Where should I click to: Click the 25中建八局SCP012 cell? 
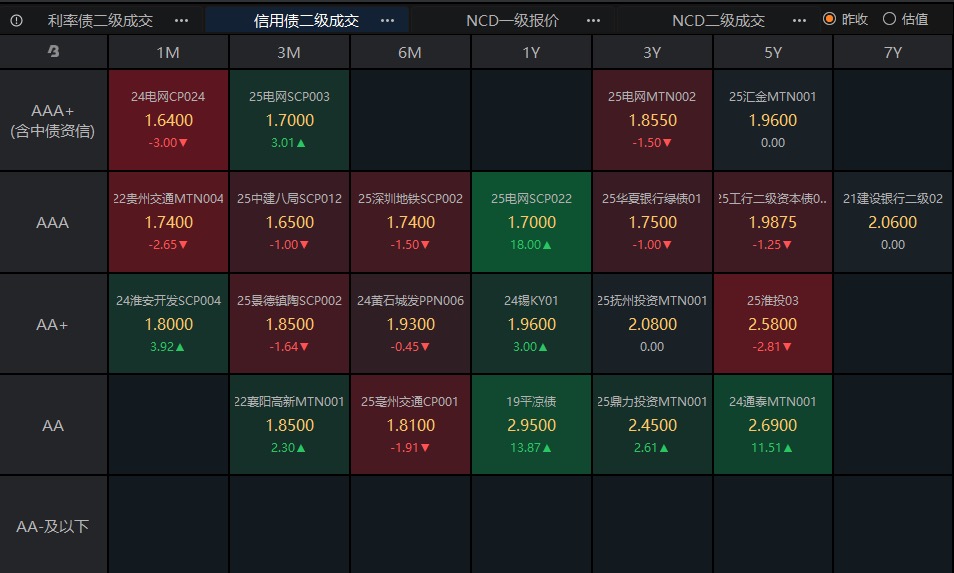pos(290,222)
